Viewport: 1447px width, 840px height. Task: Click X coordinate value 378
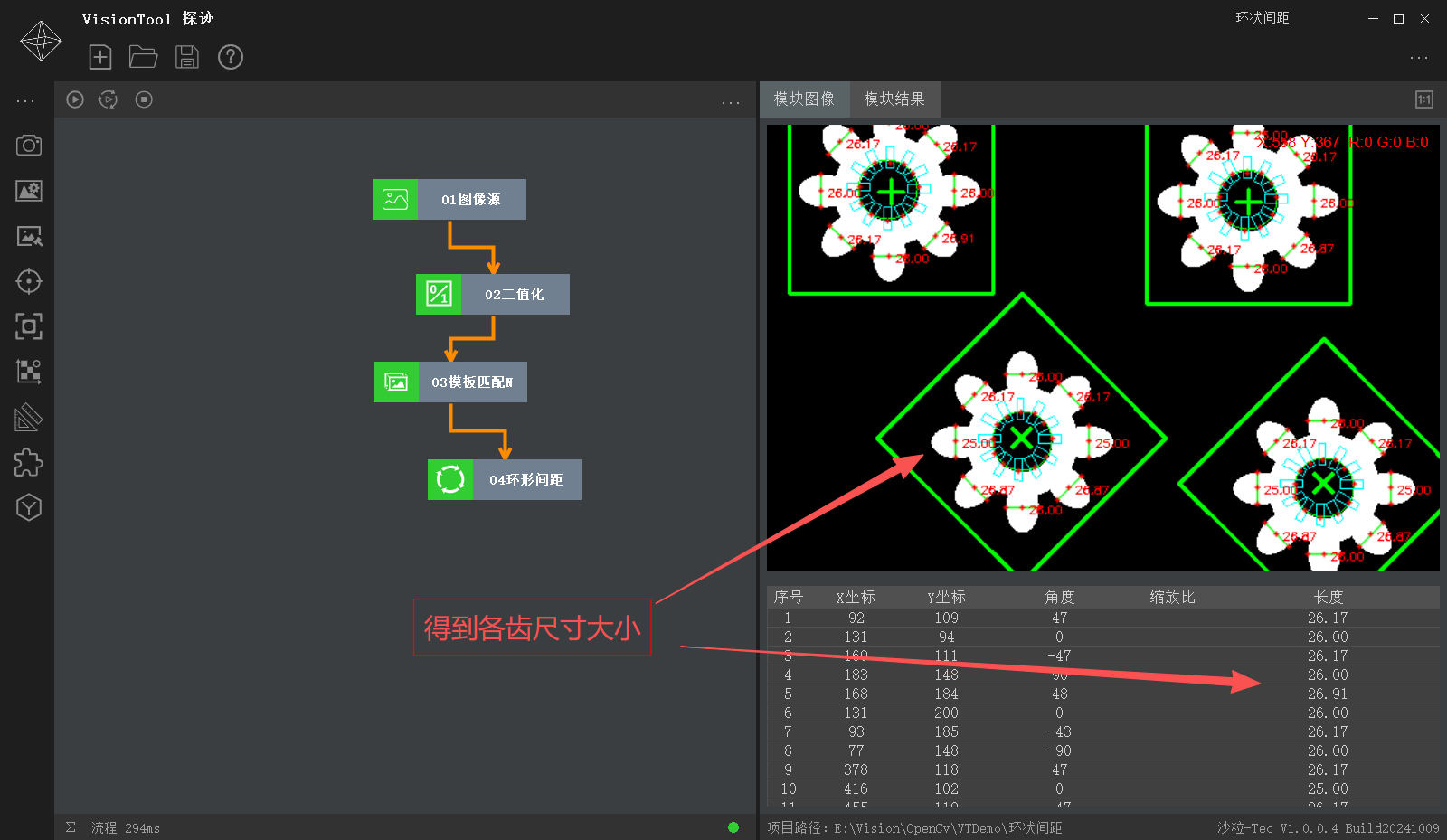(856, 769)
